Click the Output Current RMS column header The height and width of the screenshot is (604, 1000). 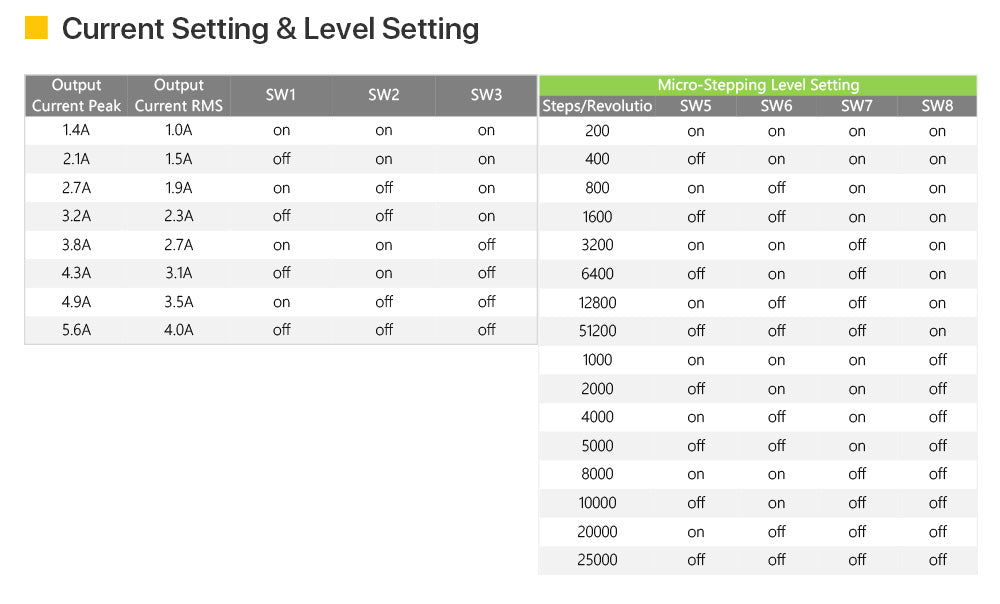pyautogui.click(x=179, y=96)
